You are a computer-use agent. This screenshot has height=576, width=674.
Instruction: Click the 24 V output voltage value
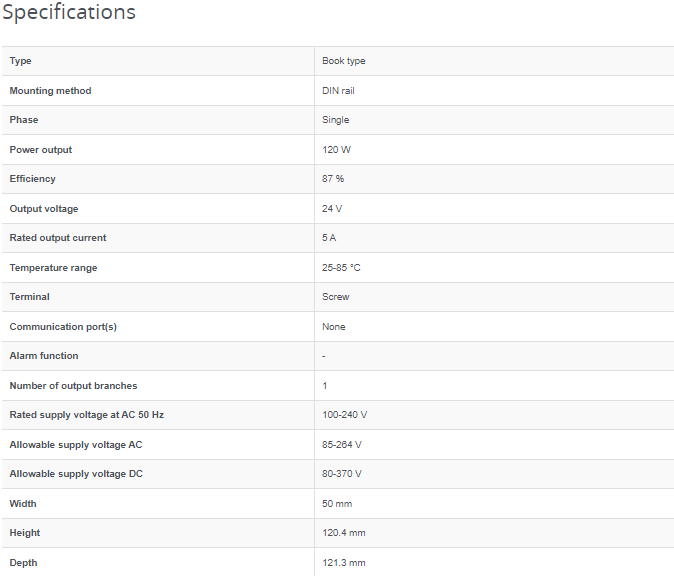(x=332, y=209)
